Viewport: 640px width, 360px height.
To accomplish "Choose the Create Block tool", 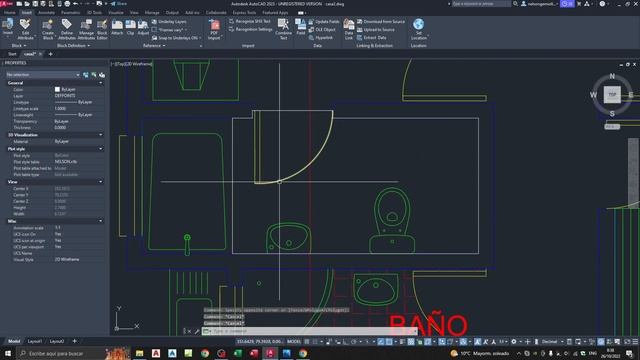I will click(48, 29).
